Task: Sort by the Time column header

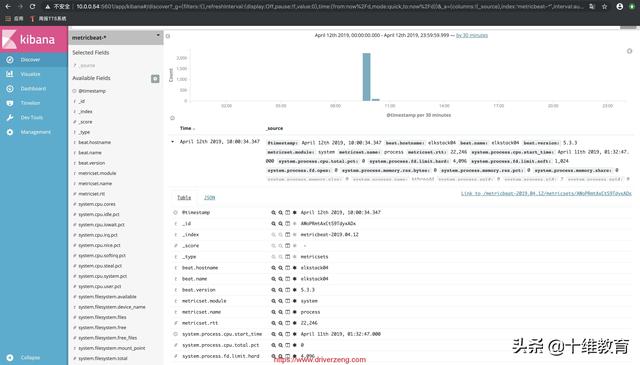Action: (x=187, y=128)
